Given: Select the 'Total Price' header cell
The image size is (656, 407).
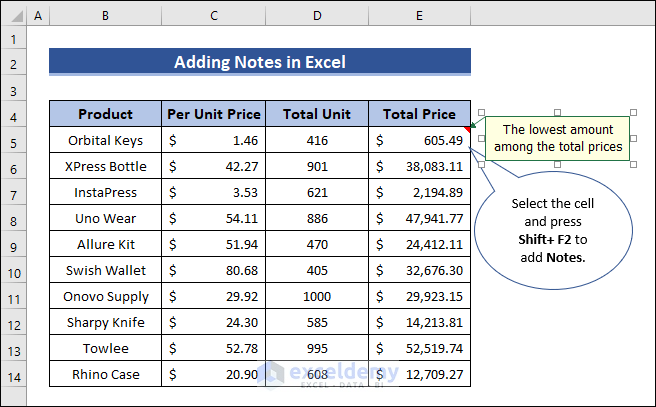Looking at the screenshot, I should 419,114.
